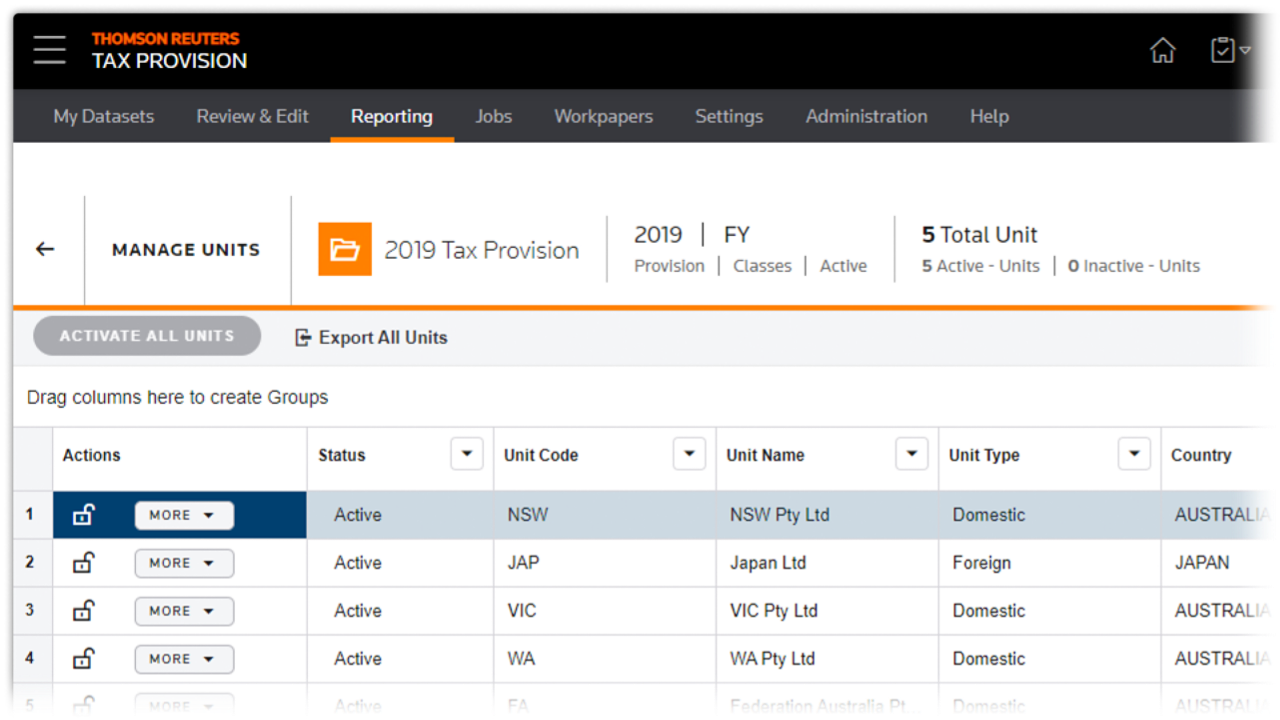The width and height of the screenshot is (1280, 720).
Task: Open the hamburger navigation menu
Action: point(49,50)
